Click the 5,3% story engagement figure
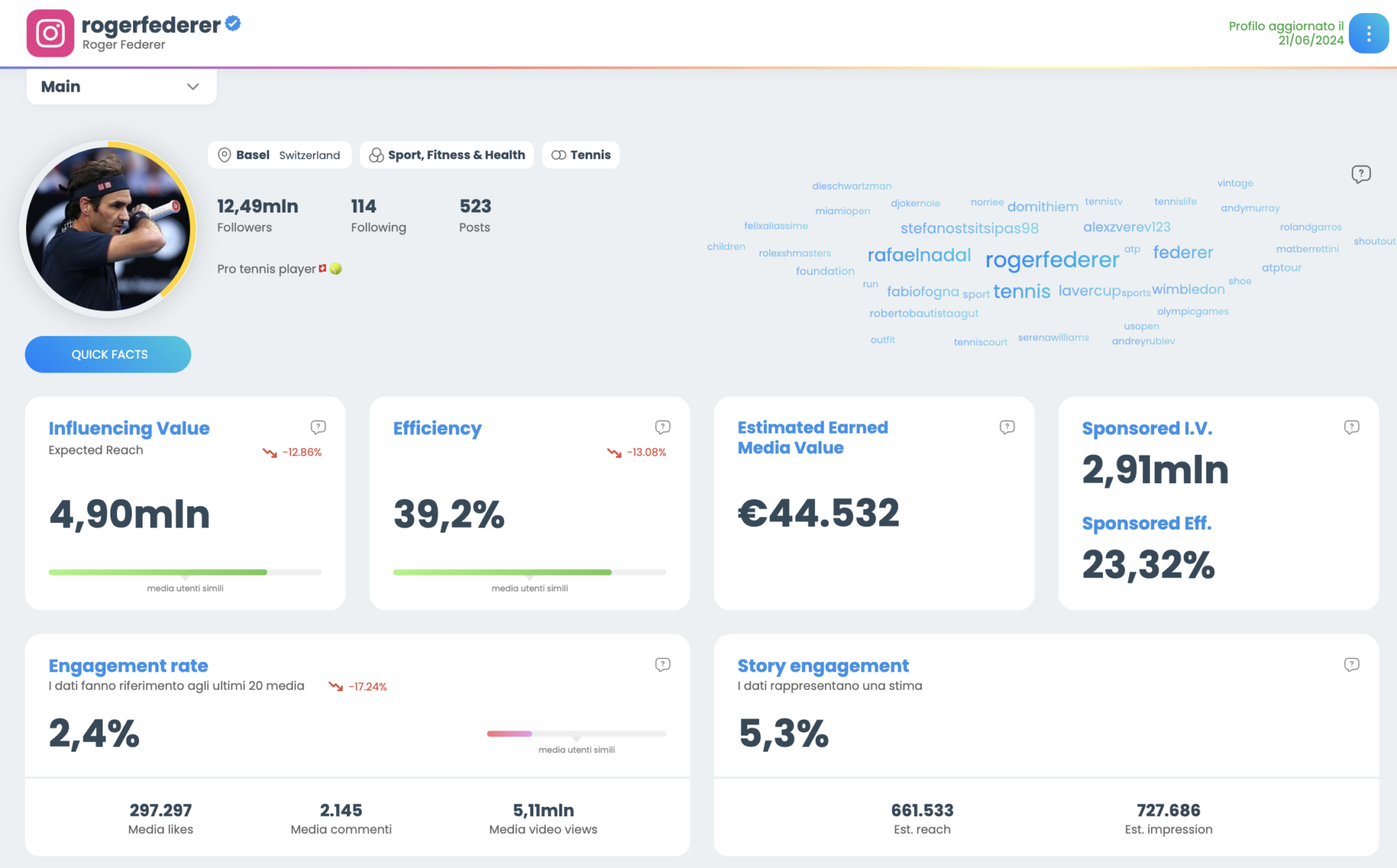1397x868 pixels. 784,733
